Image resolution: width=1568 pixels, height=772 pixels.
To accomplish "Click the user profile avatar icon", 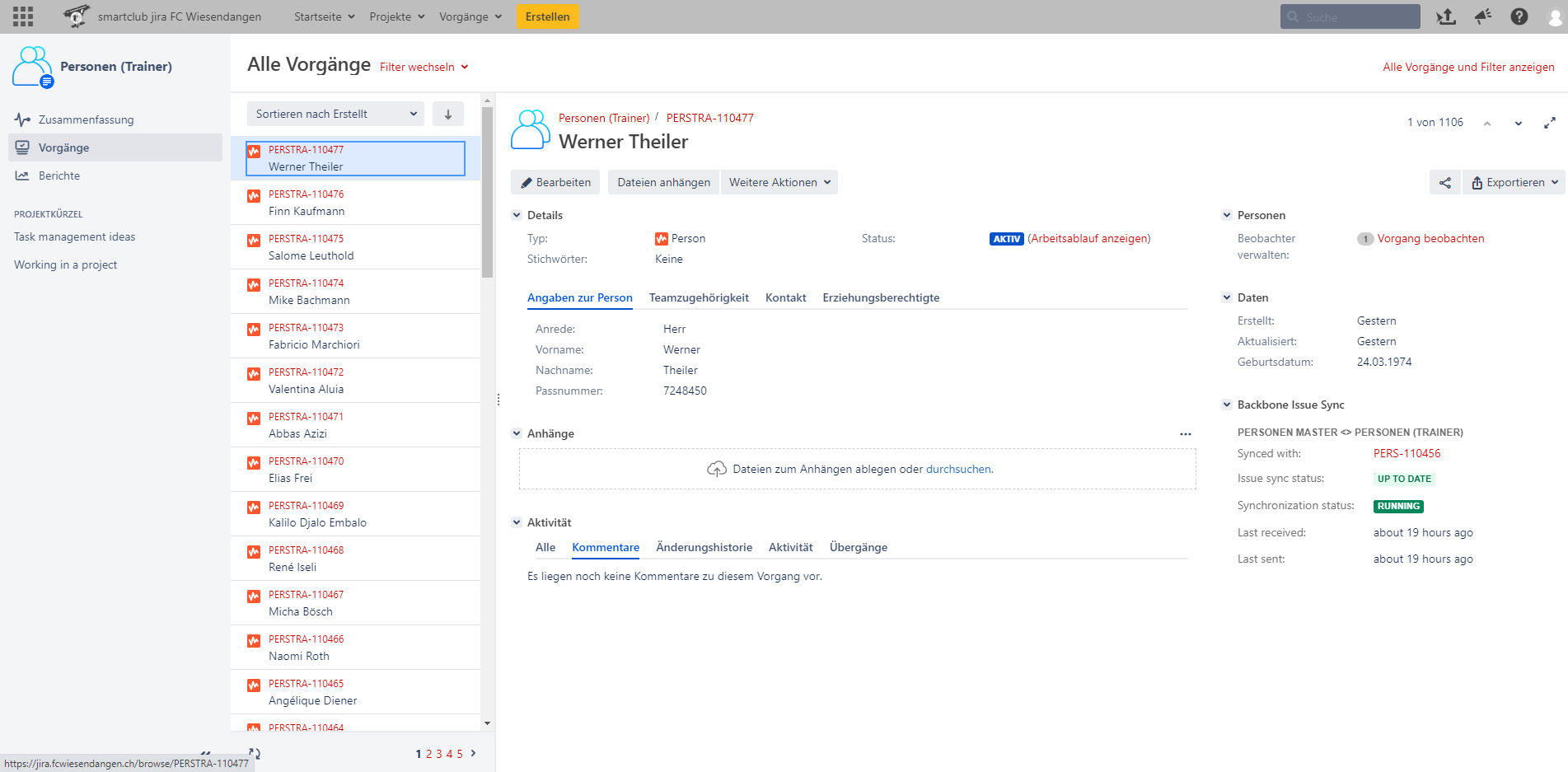I will click(x=1555, y=16).
